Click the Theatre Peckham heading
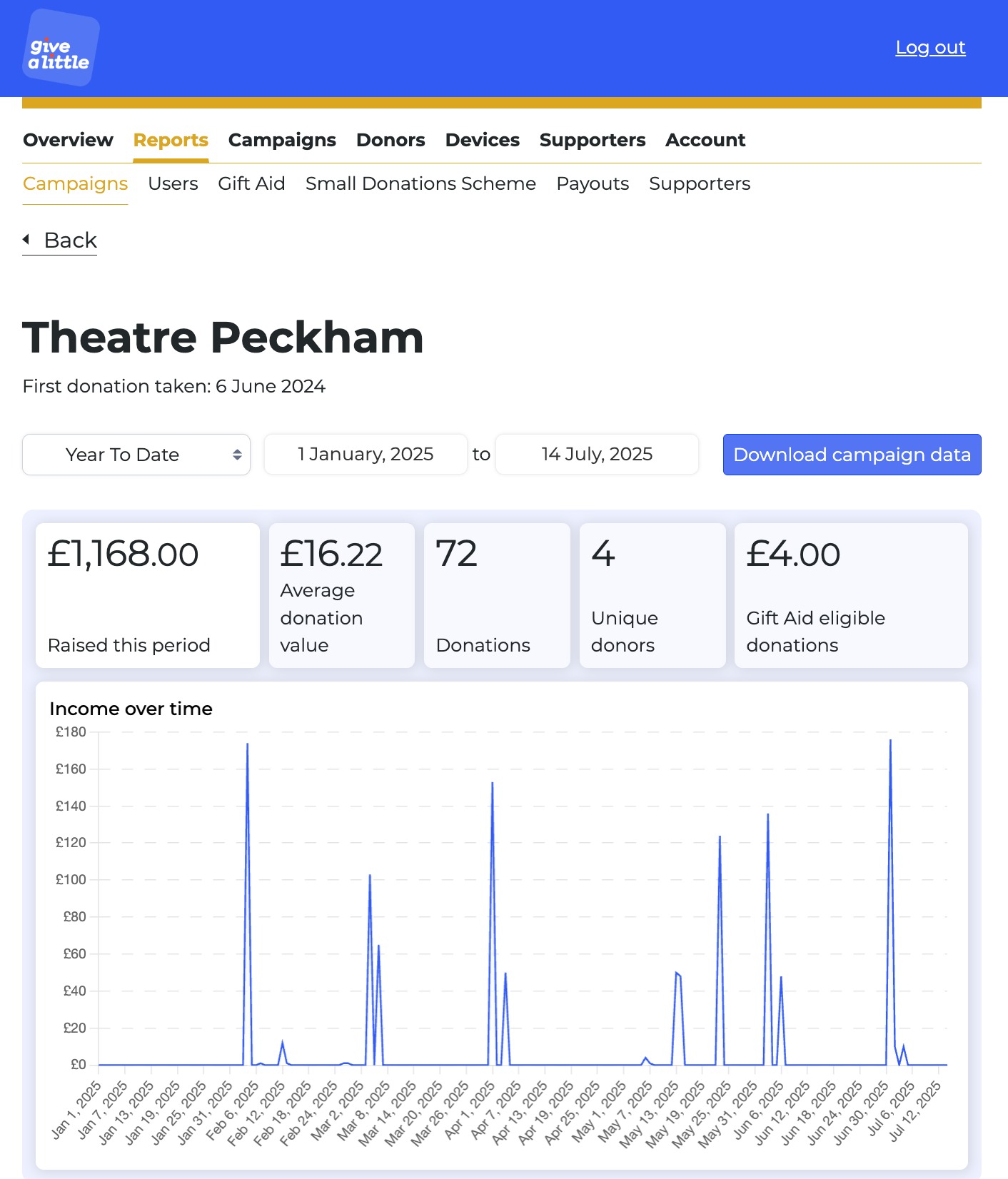 (x=223, y=337)
